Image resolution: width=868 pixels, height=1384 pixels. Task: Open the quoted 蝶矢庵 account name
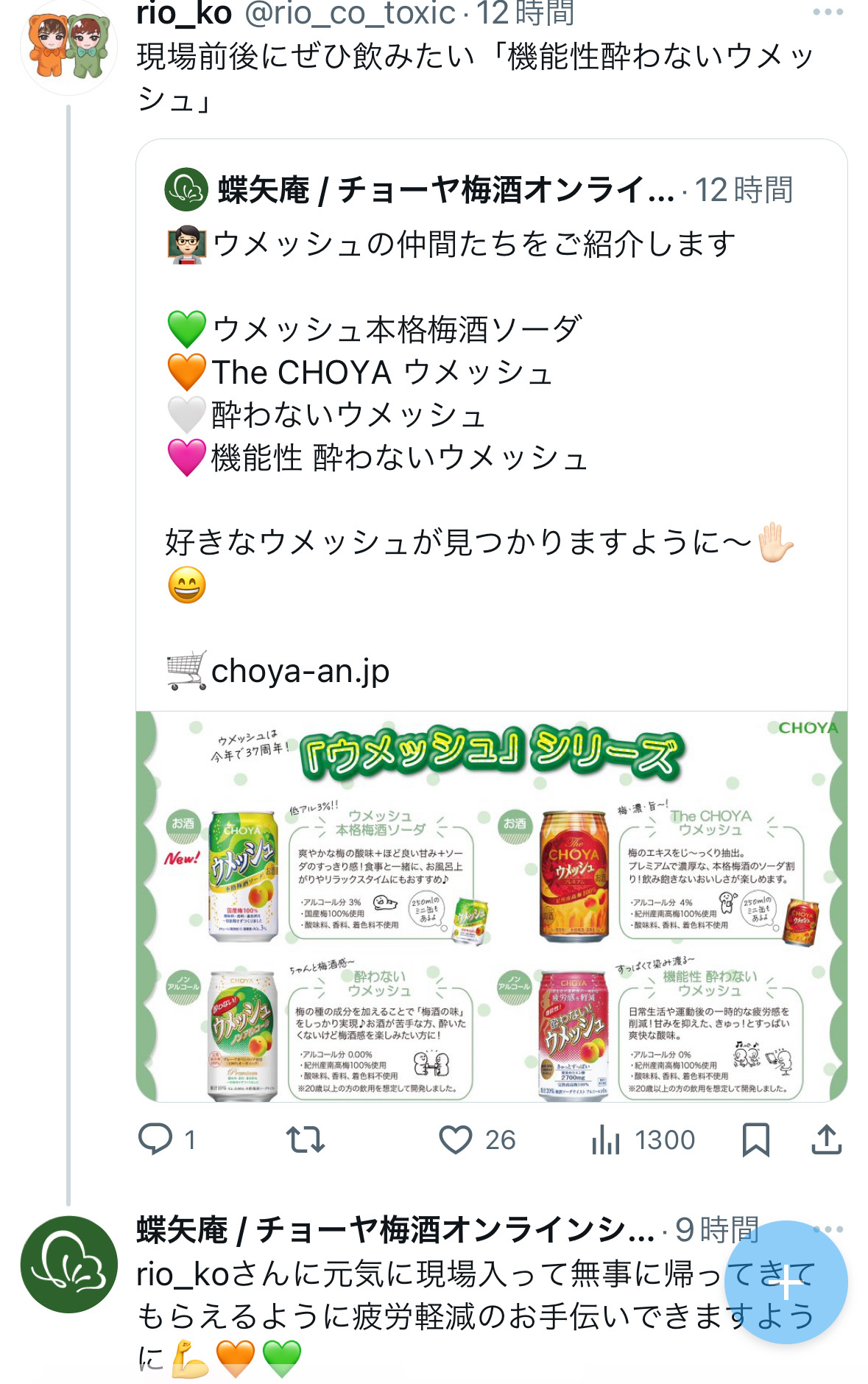tap(446, 190)
